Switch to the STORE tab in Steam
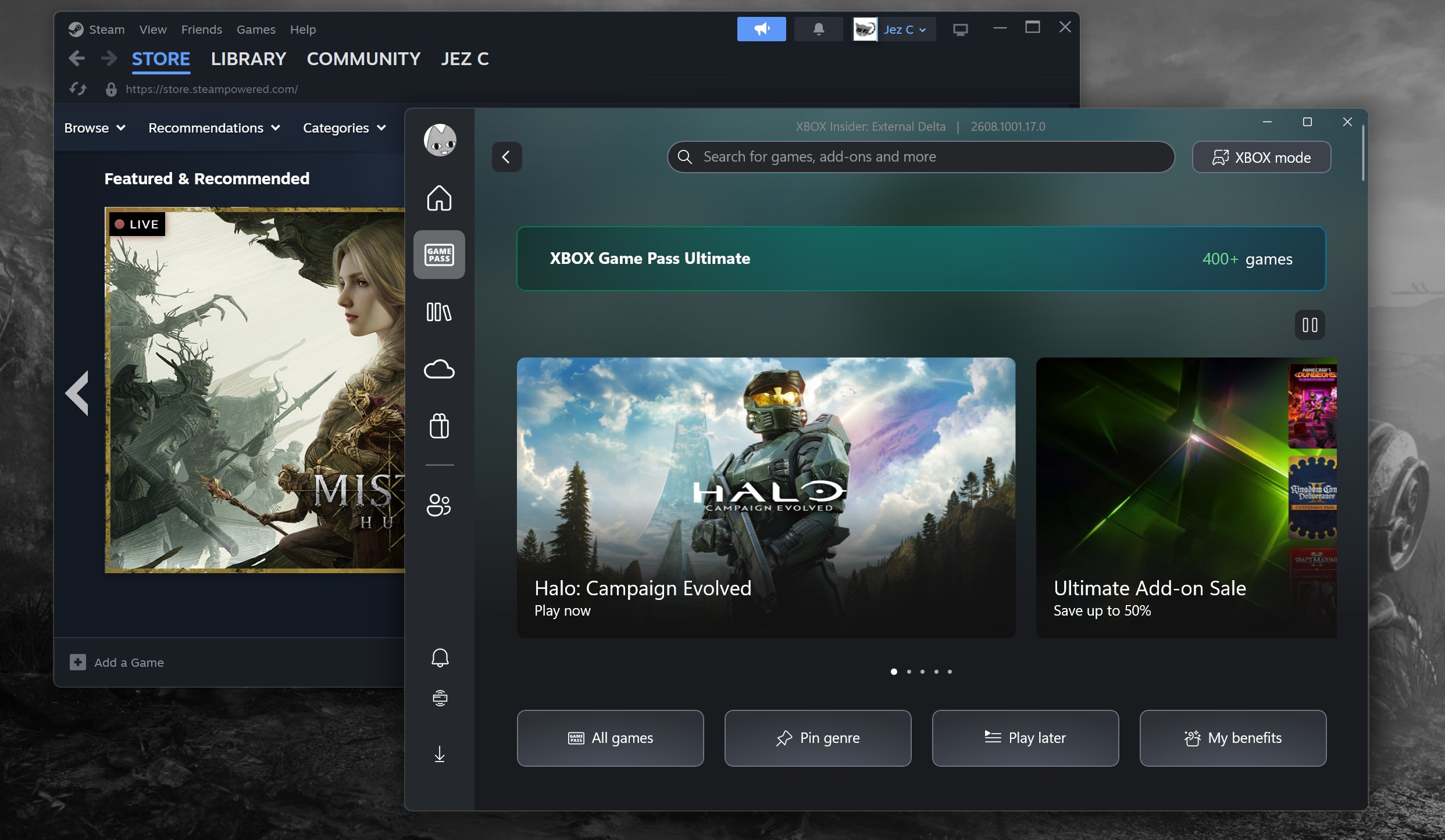Image resolution: width=1445 pixels, height=840 pixels. click(161, 59)
